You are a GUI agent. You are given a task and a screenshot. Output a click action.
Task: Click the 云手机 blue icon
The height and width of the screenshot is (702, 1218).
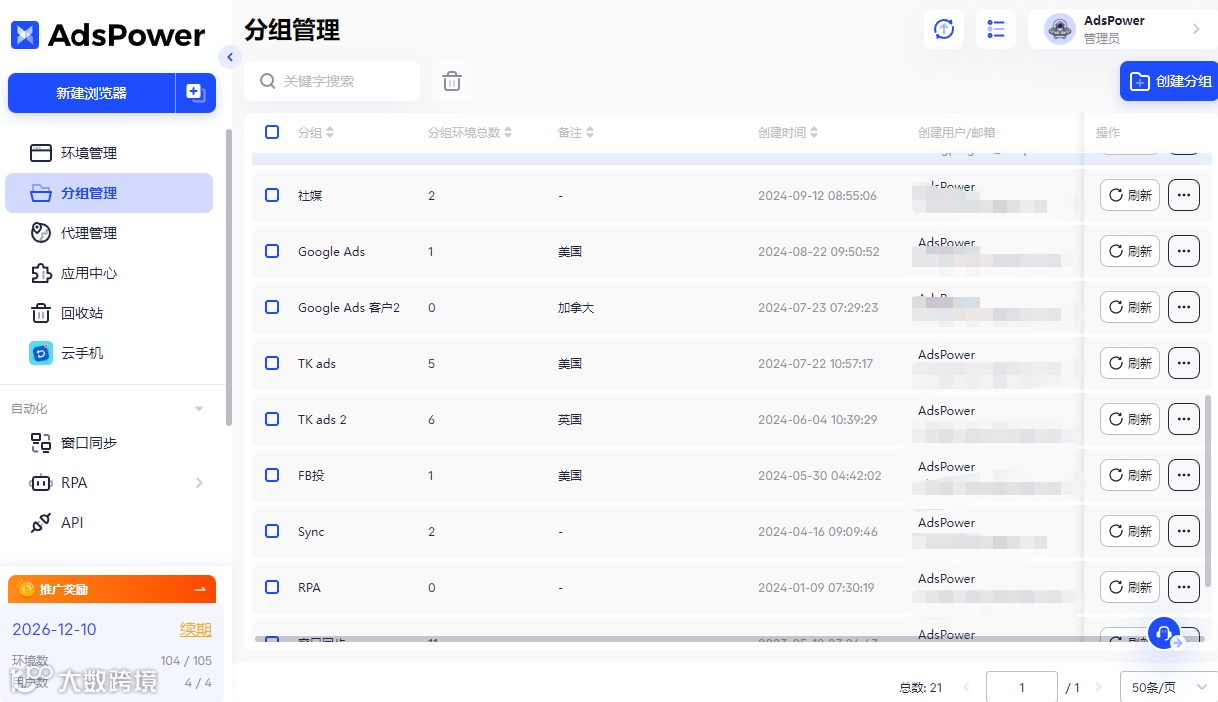point(41,353)
